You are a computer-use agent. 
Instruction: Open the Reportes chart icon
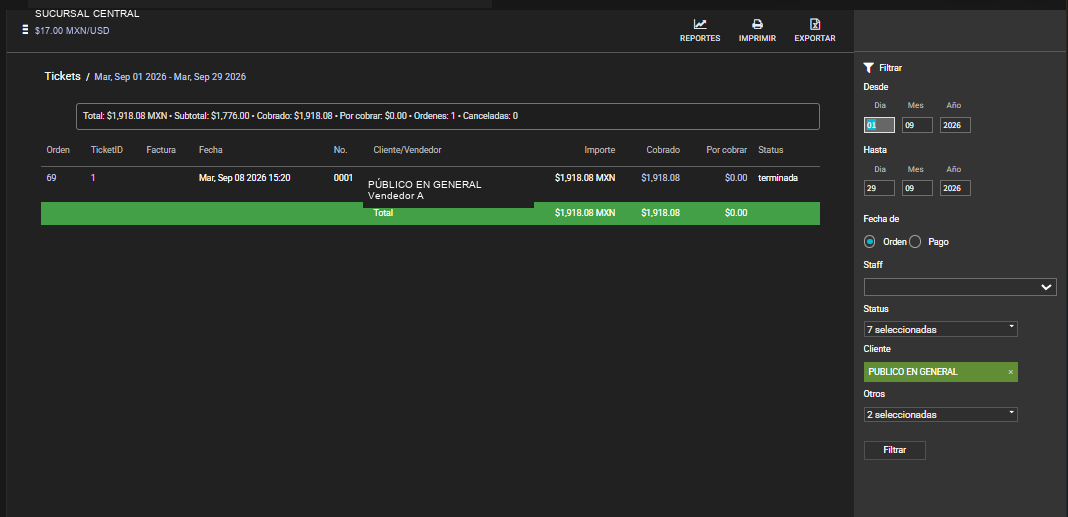point(700,25)
